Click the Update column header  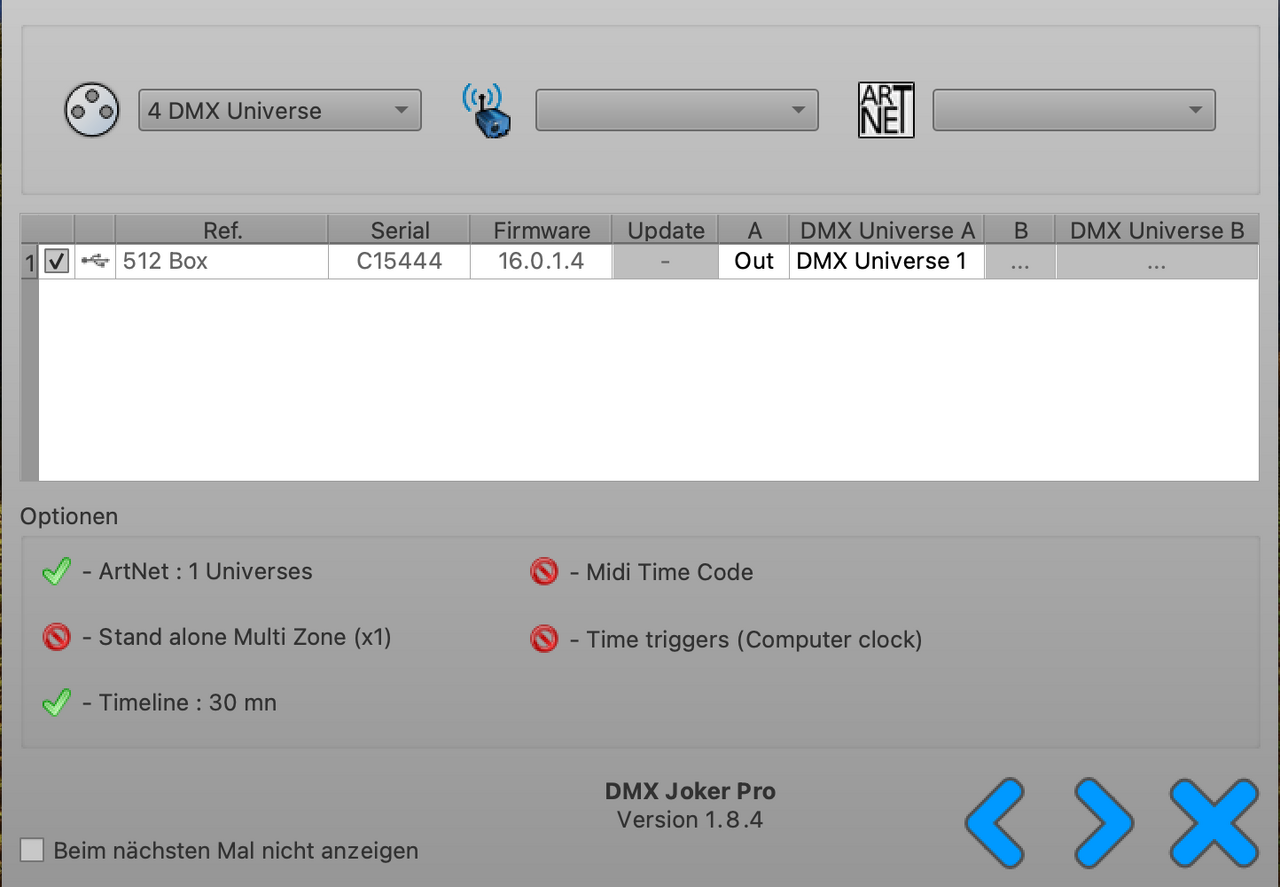(x=666, y=230)
